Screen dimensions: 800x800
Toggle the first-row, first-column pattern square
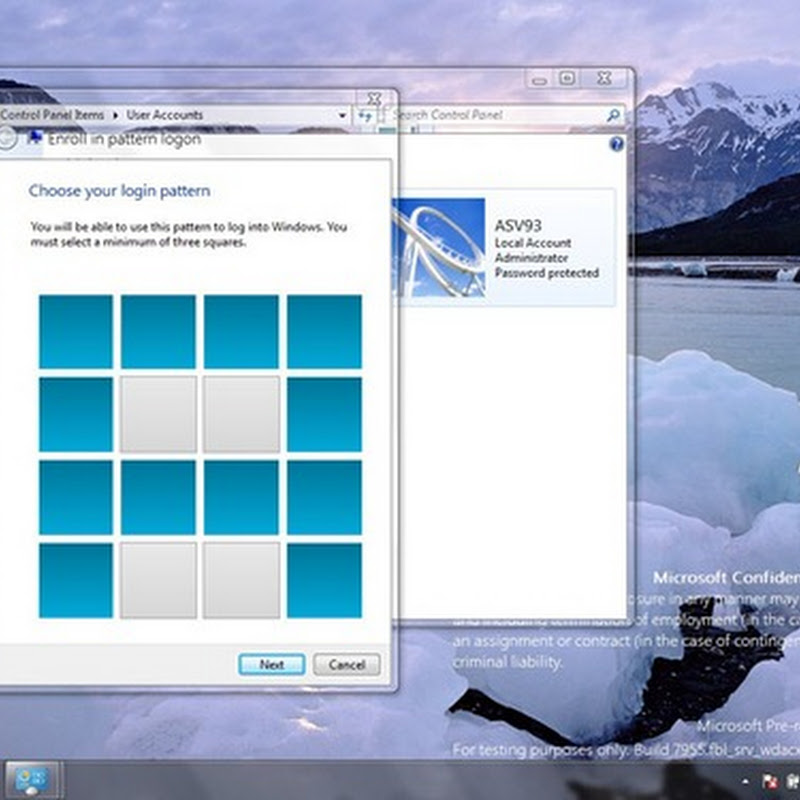click(76, 332)
